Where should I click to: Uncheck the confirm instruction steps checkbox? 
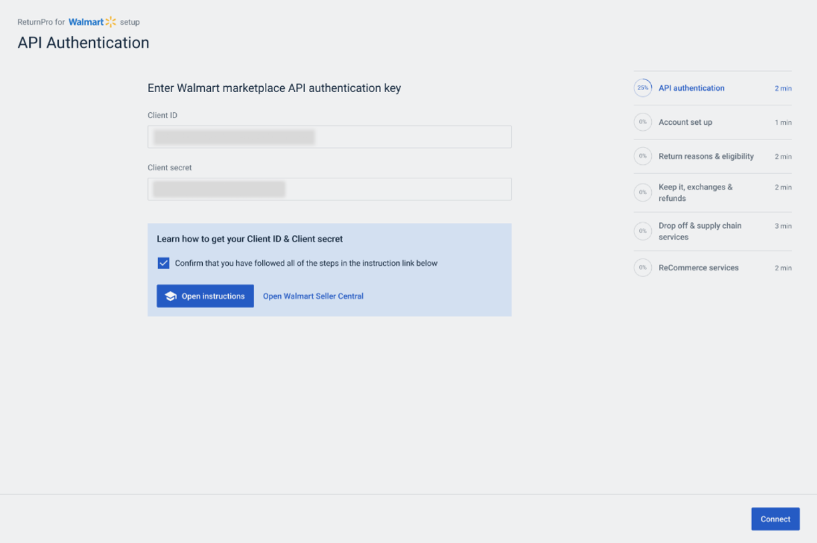163,263
